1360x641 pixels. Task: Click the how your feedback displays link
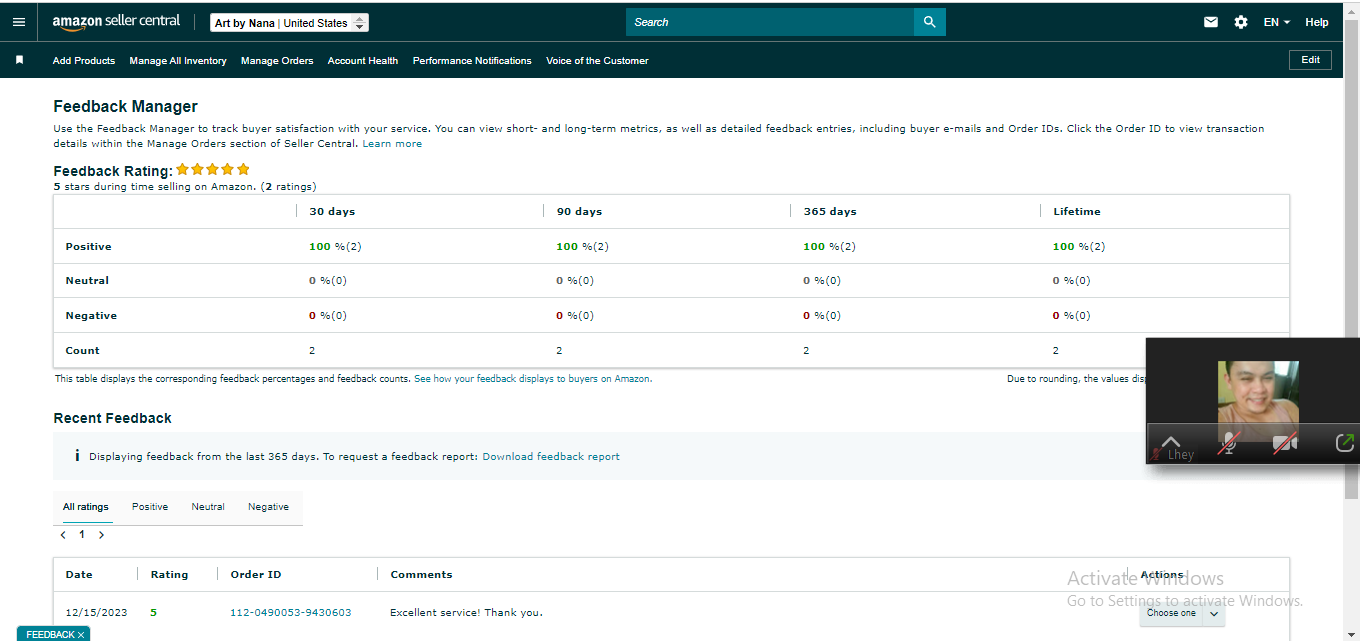click(x=532, y=379)
